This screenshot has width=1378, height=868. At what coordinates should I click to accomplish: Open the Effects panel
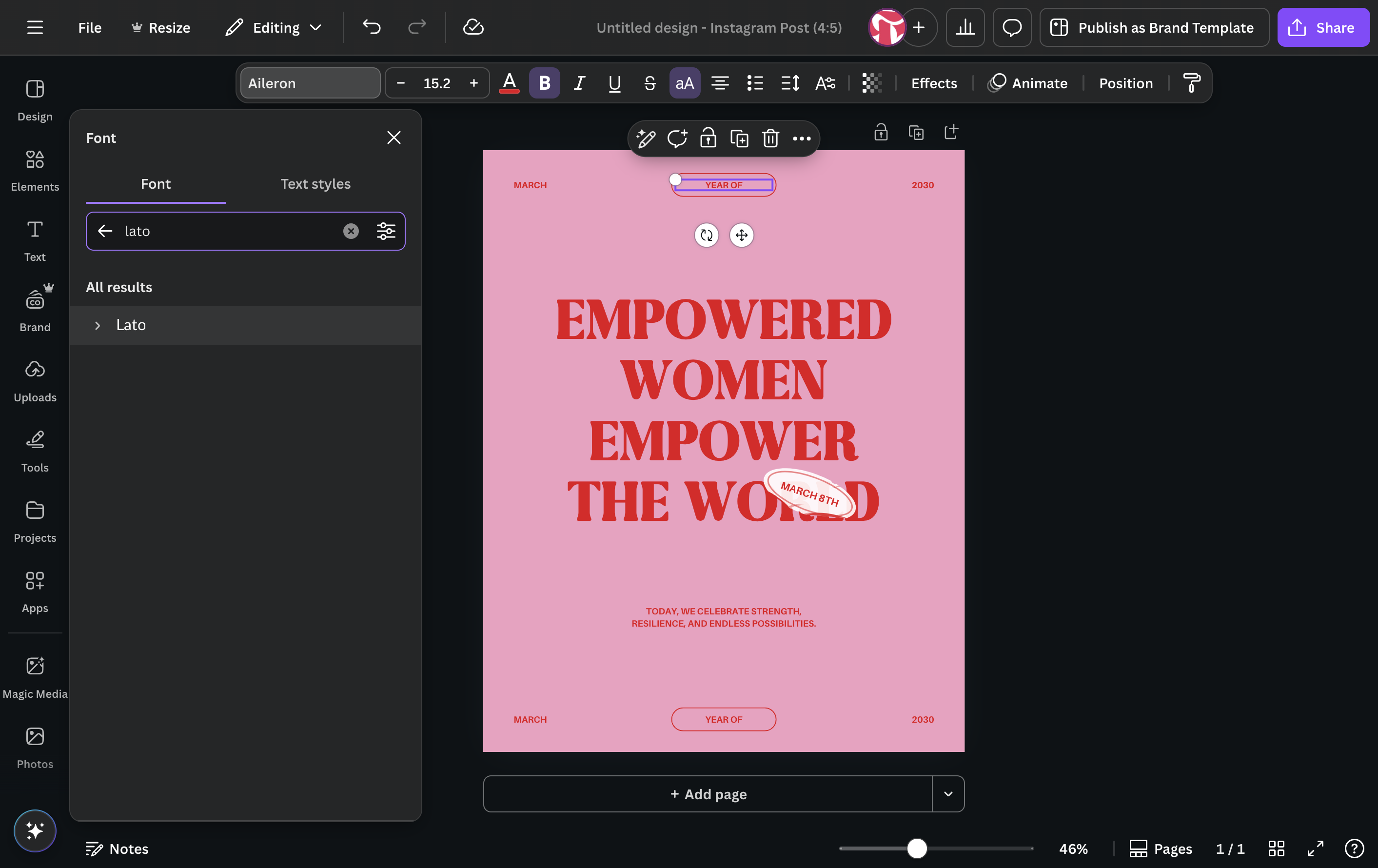tap(934, 83)
